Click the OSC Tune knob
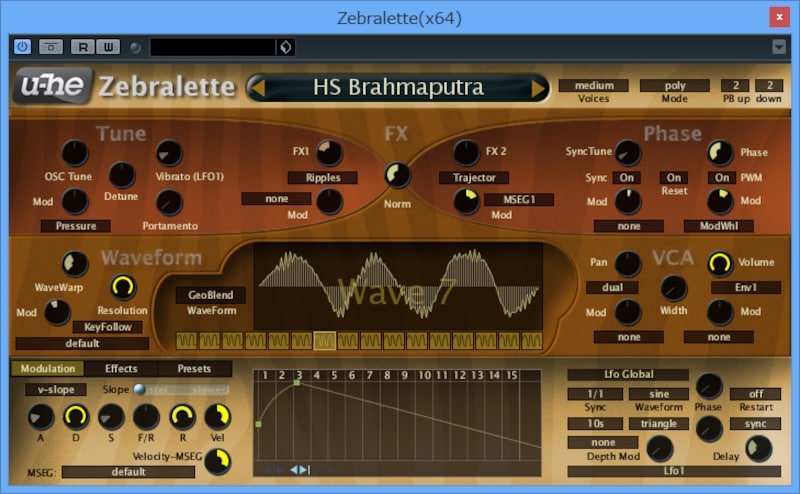This screenshot has width=800, height=494. [x=75, y=152]
